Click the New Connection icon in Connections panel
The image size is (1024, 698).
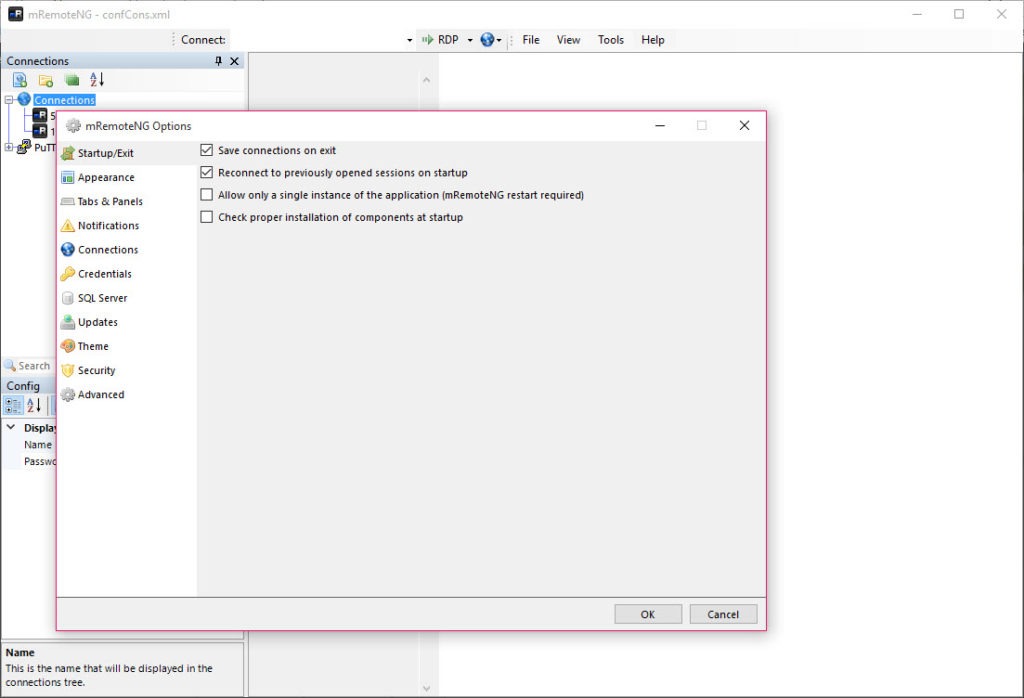tap(20, 80)
